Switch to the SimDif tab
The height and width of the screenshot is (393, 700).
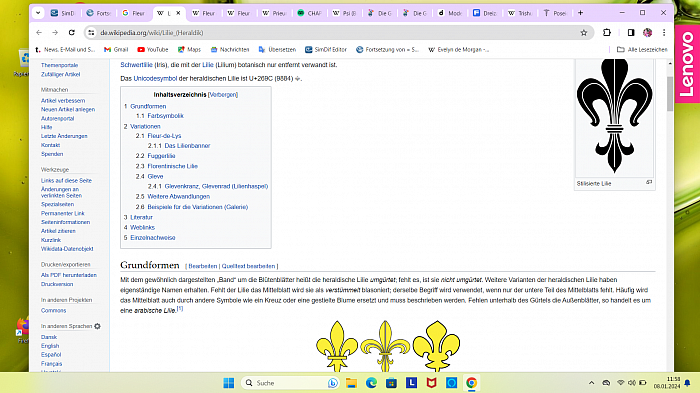[x=63, y=13]
